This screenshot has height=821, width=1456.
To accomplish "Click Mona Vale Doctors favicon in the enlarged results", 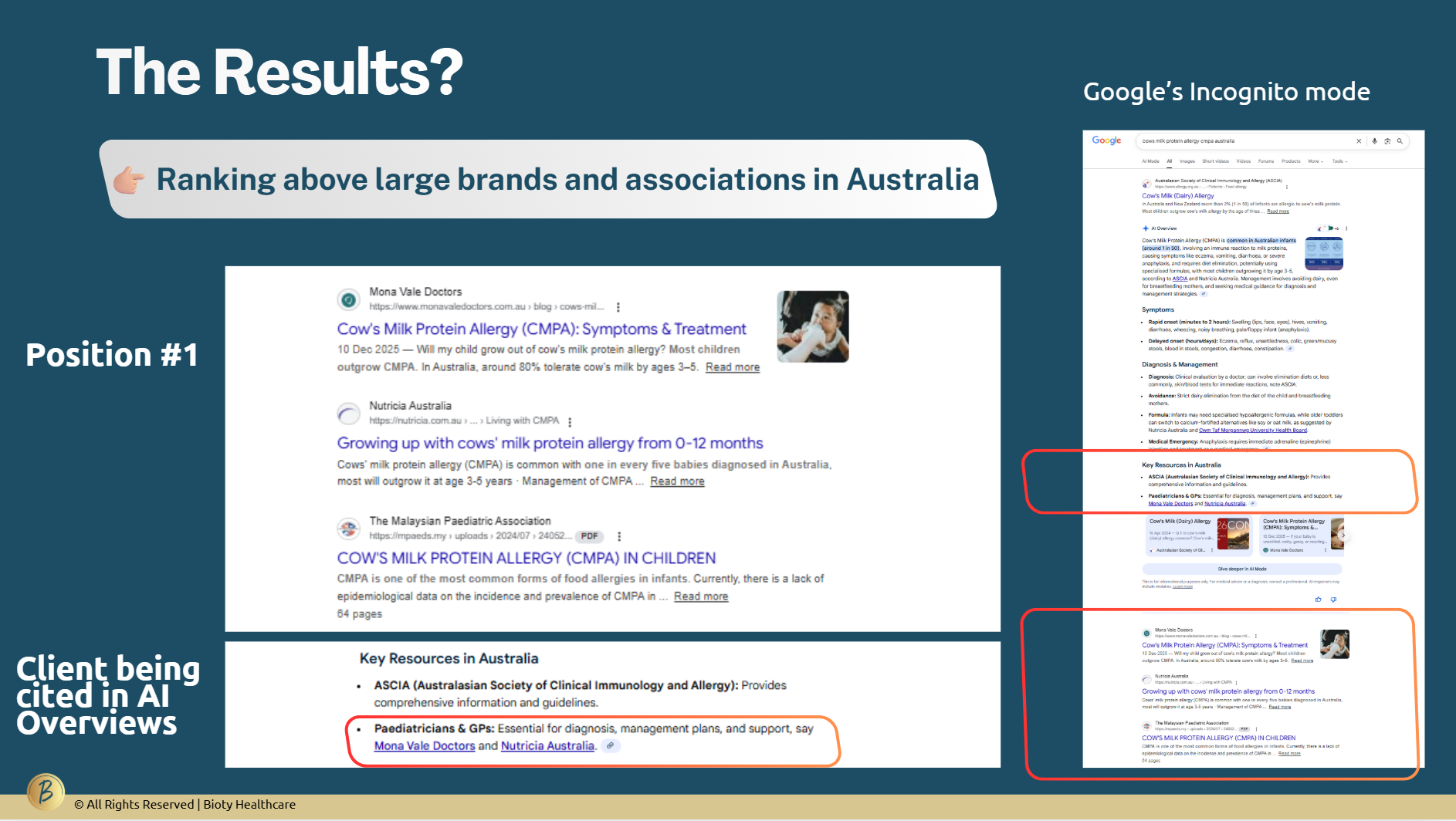I will pos(349,299).
